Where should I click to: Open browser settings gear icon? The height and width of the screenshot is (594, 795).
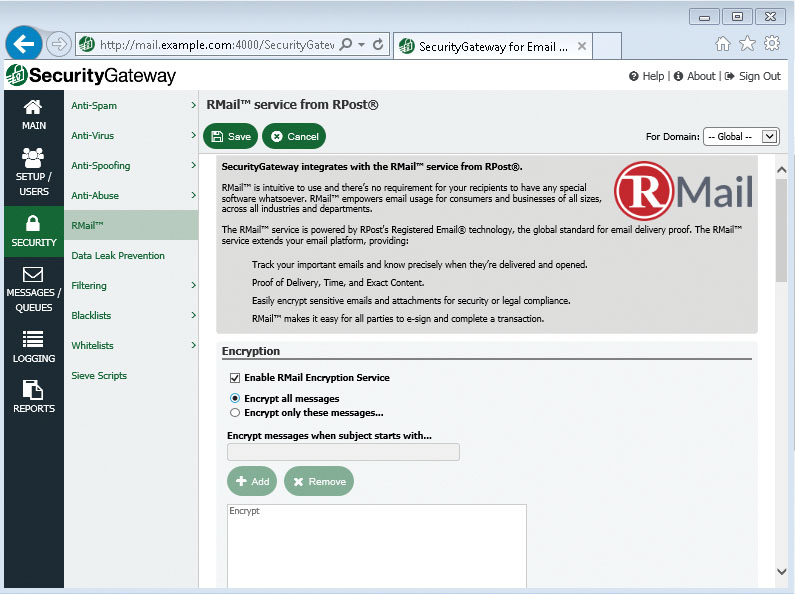coord(772,44)
